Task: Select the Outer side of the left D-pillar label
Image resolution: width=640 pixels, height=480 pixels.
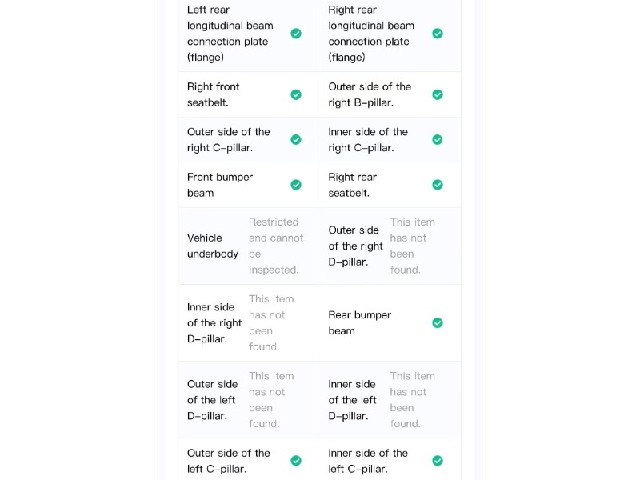Action: pos(213,400)
